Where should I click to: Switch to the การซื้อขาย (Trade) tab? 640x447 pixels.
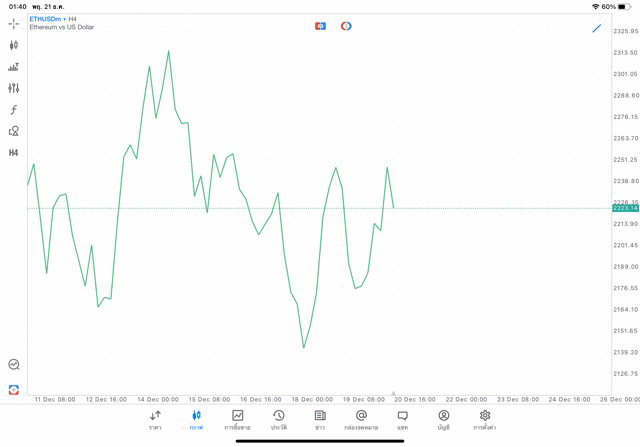(238, 420)
